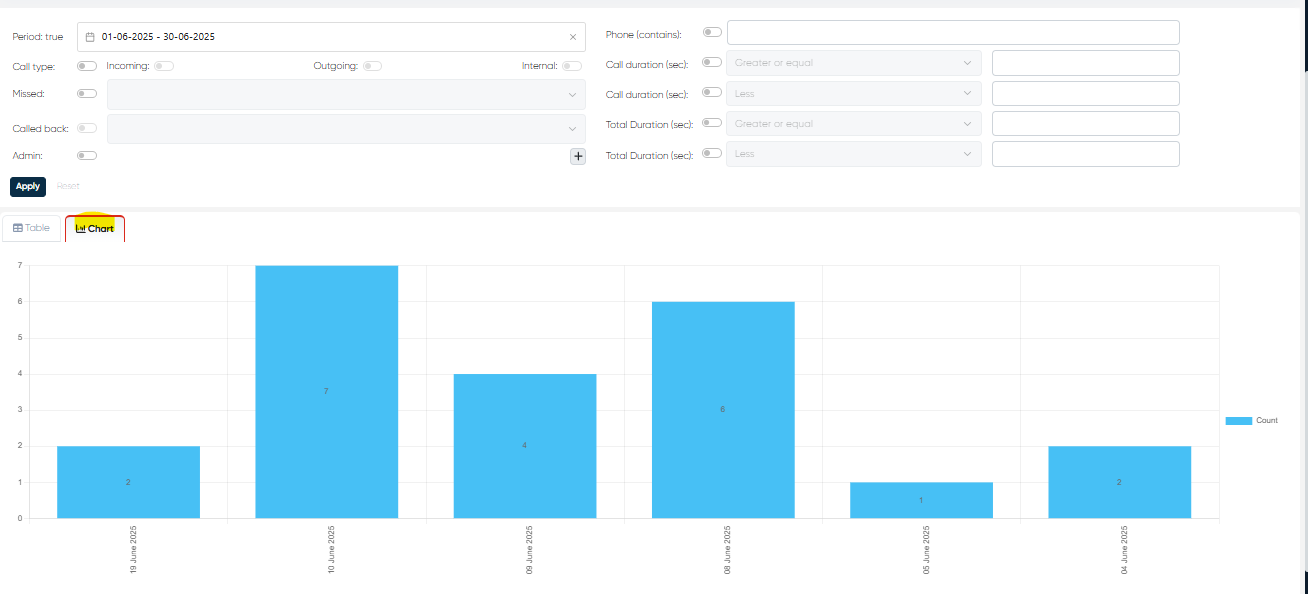Screen dimensions: 1308x594
Task: Click the 10 June 2025 bar
Action: pyautogui.click(x=326, y=391)
